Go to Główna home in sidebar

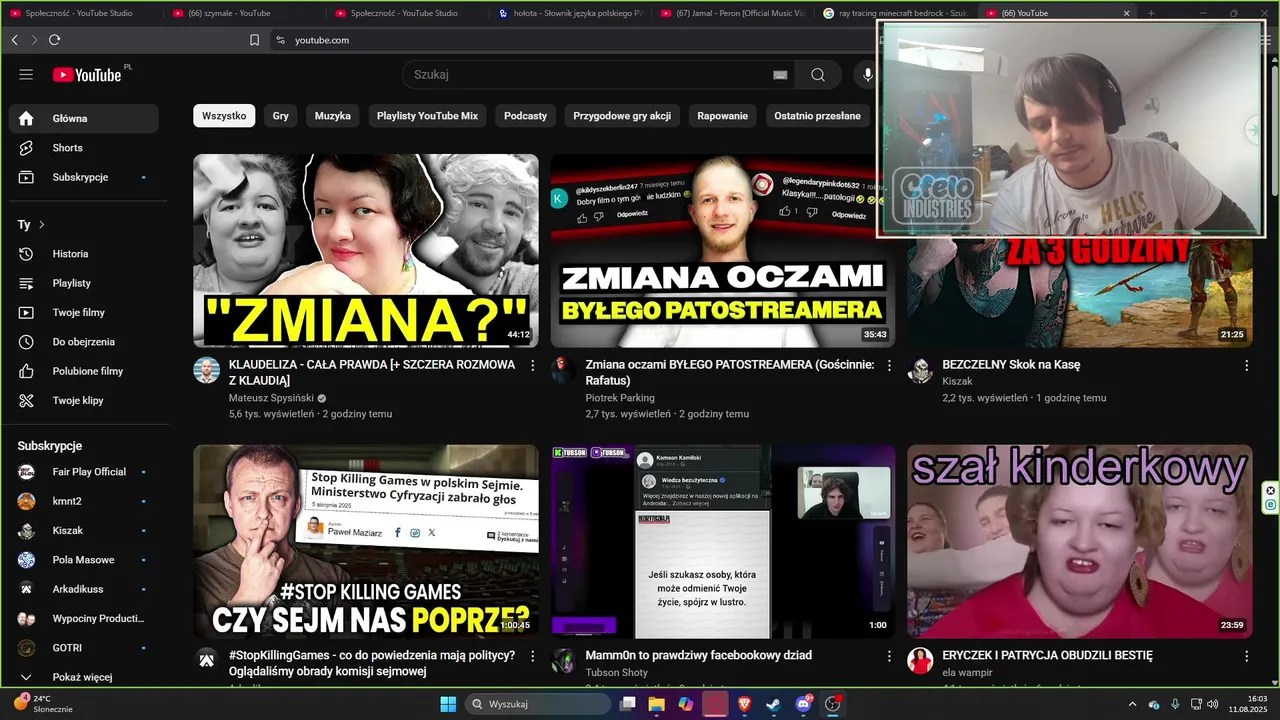click(84, 118)
